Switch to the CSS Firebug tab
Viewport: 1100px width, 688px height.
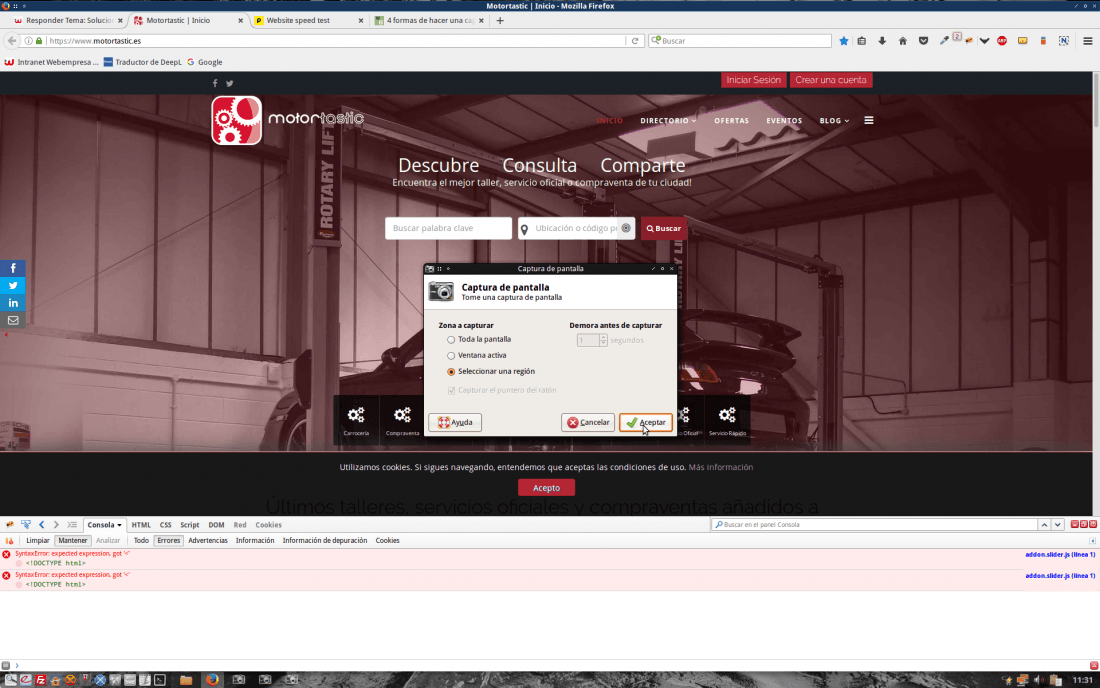(166, 525)
